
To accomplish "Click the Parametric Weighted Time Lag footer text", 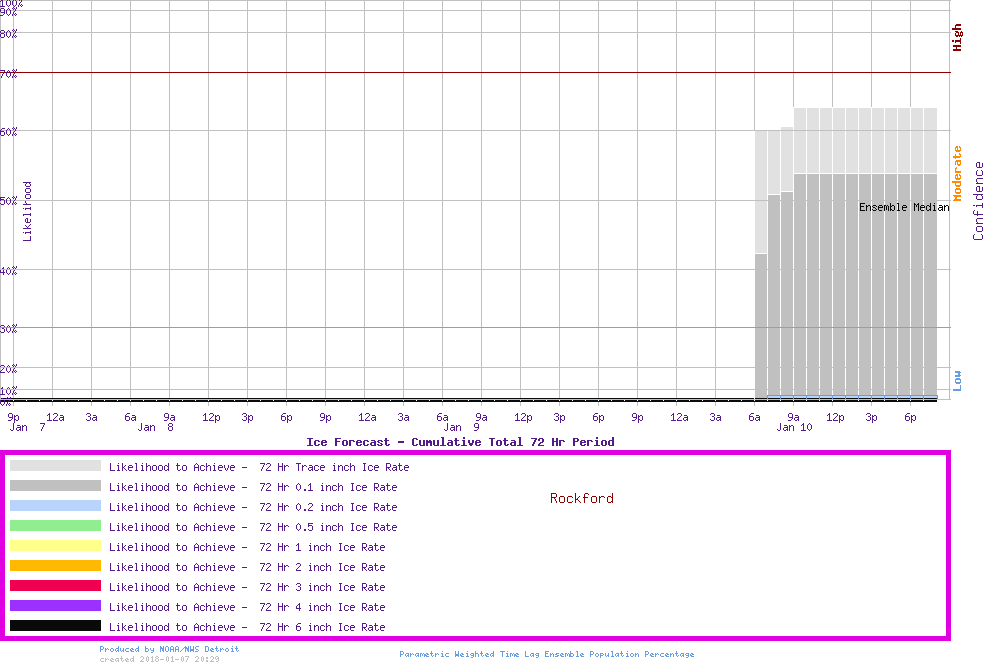I will click(546, 654).
